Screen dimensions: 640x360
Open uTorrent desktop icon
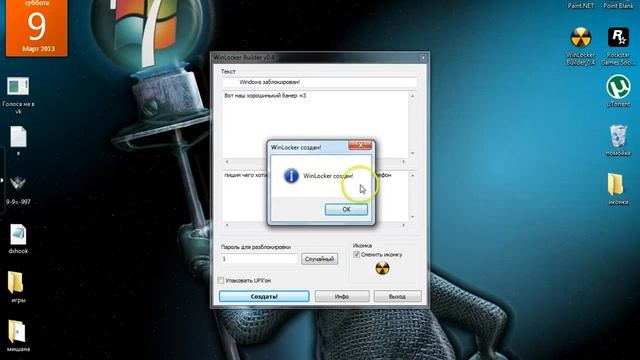[x=618, y=91]
